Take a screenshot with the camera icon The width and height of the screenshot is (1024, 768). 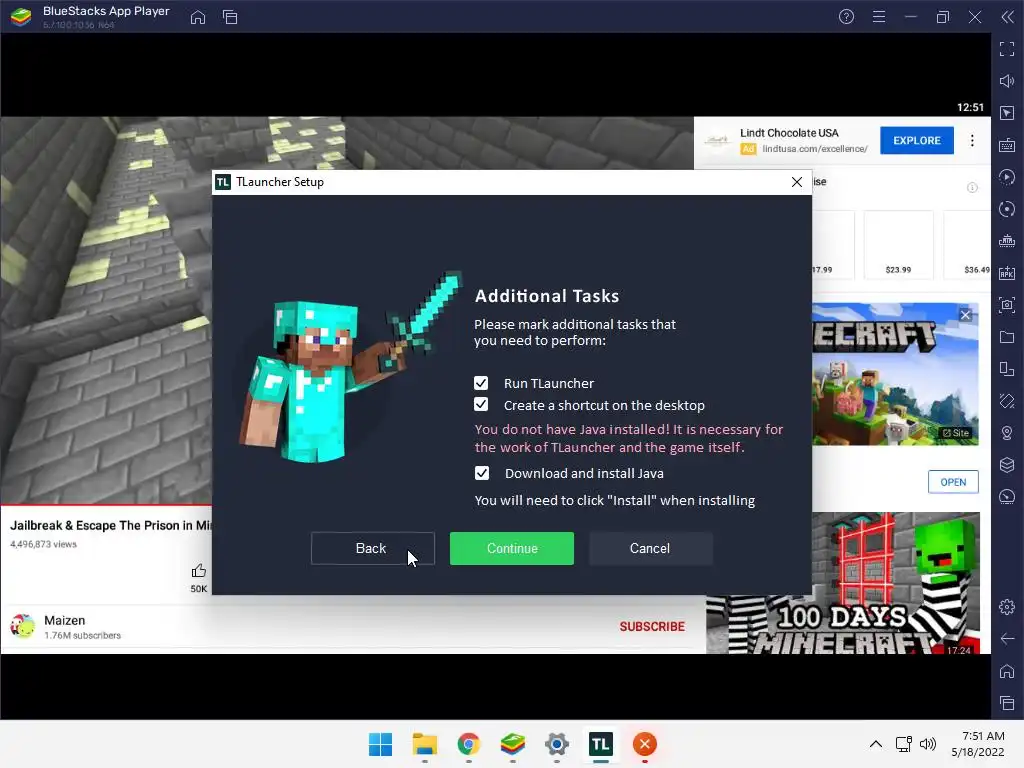[x=1006, y=305]
